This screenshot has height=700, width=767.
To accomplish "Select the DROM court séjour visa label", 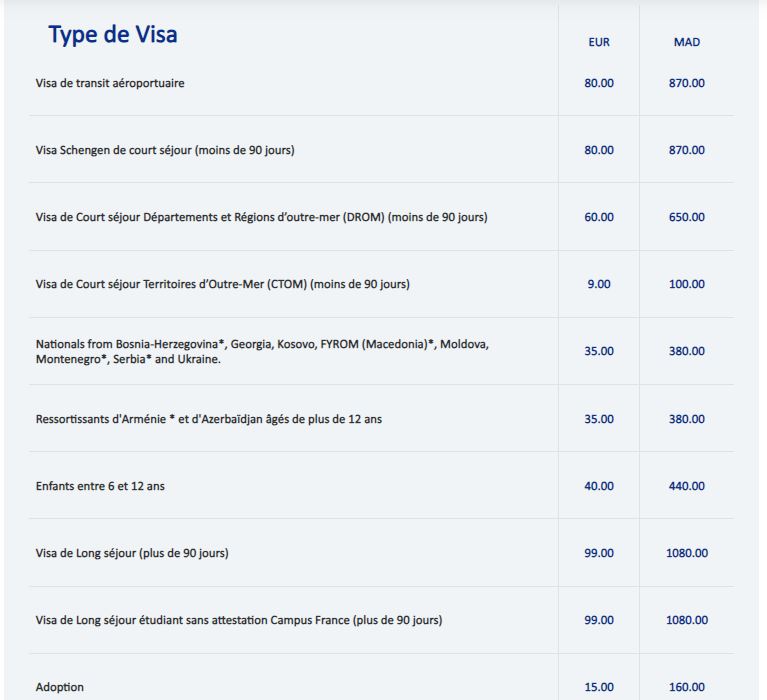I will (x=261, y=217).
